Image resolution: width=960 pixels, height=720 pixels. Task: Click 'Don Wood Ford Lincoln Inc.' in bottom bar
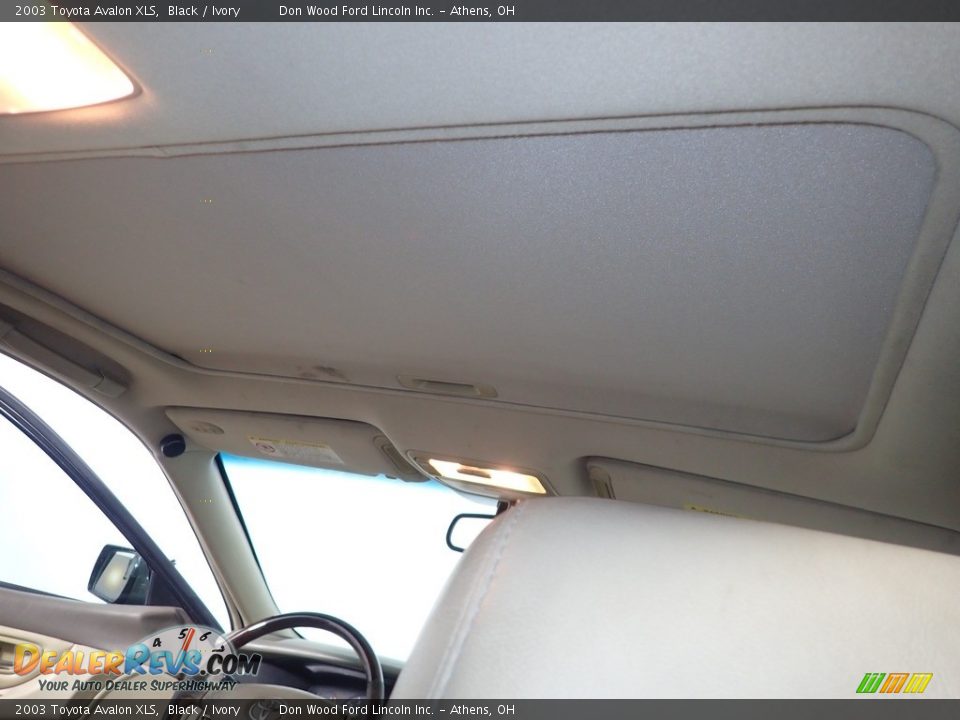click(356, 710)
